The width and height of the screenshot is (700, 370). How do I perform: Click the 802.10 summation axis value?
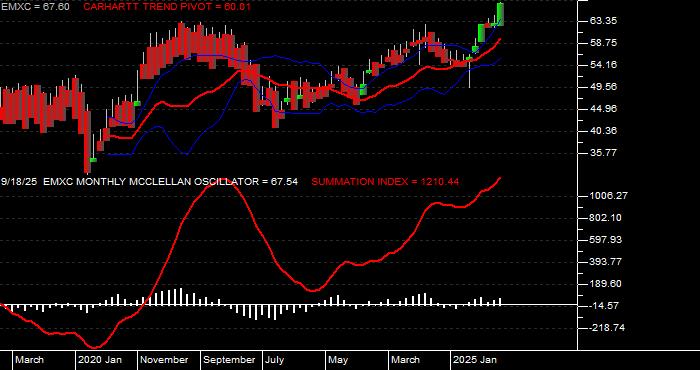click(x=604, y=218)
